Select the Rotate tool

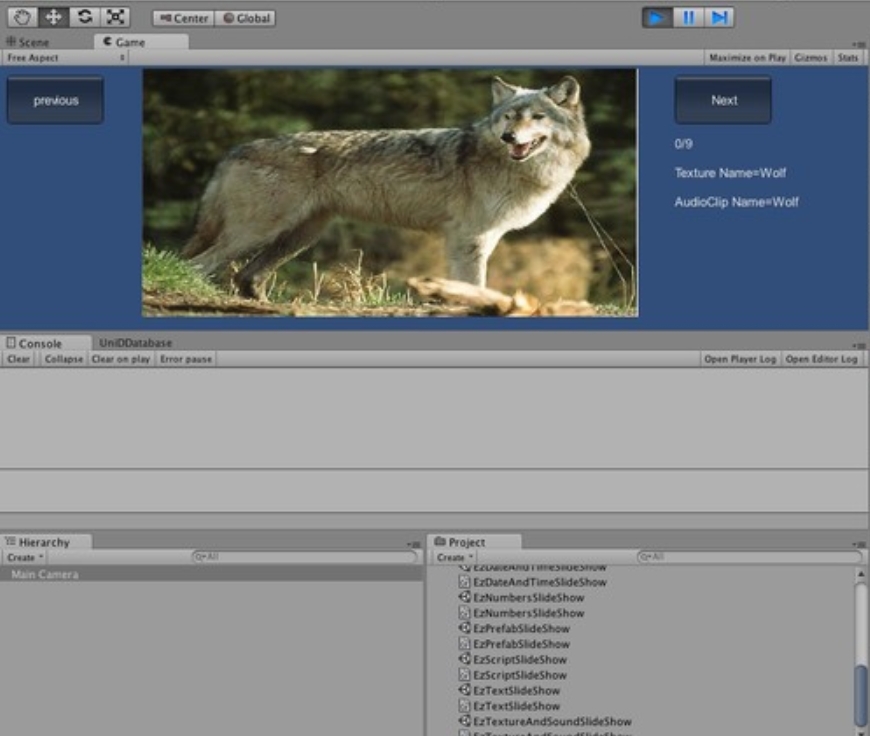tap(85, 17)
